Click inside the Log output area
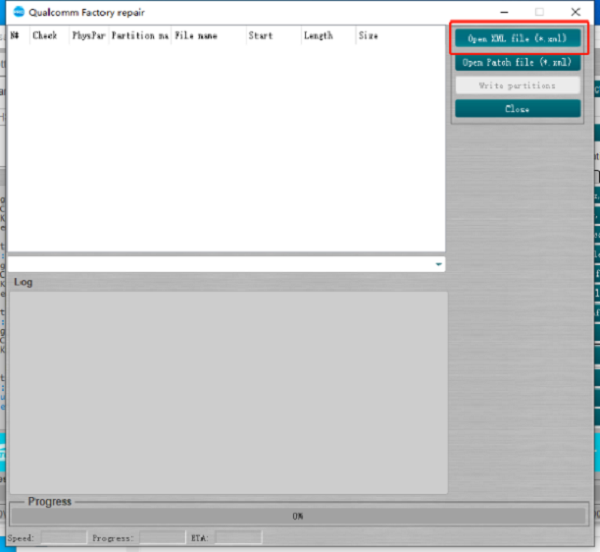 tap(228, 393)
